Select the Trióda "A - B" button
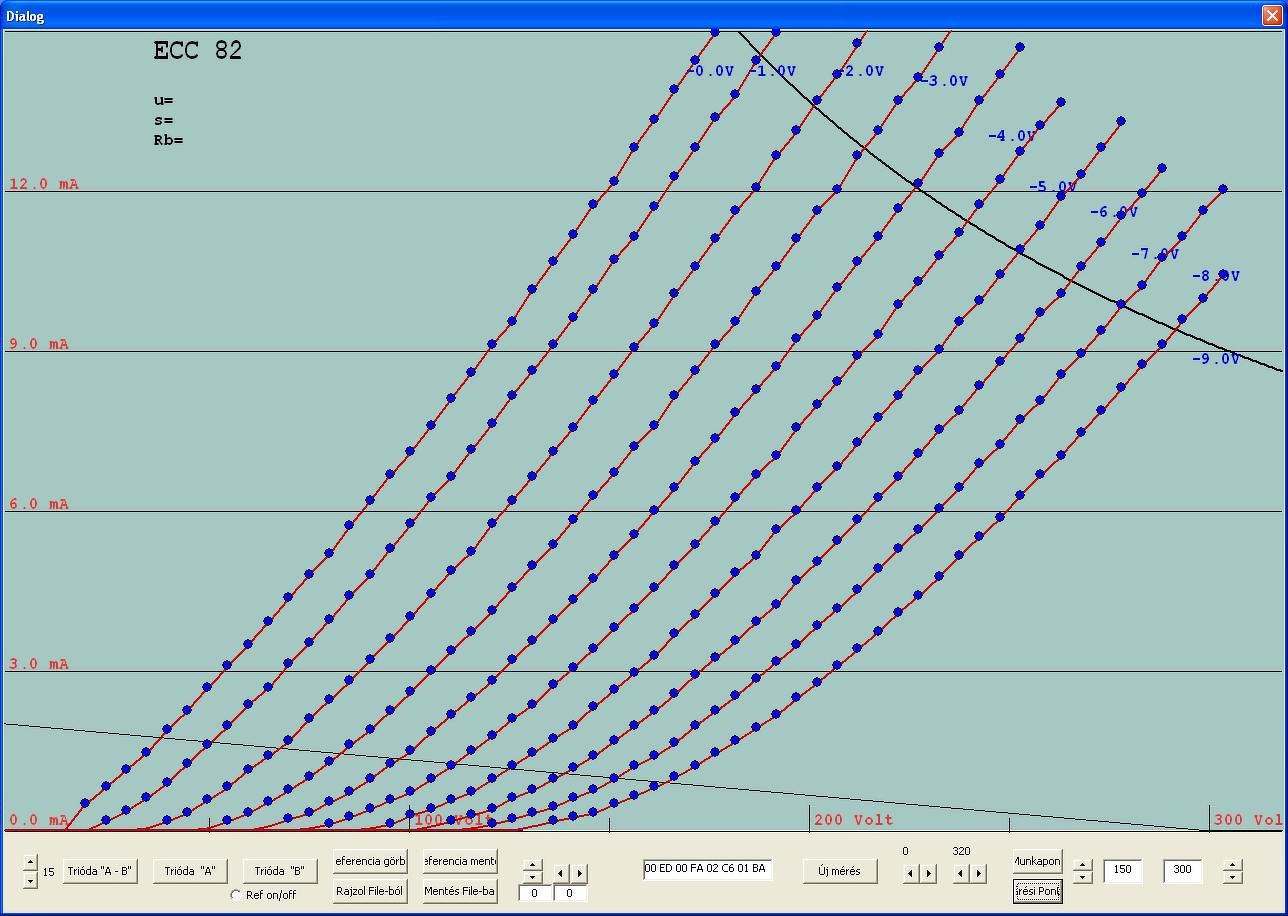Screen dimensions: 1288x916 tap(100, 871)
